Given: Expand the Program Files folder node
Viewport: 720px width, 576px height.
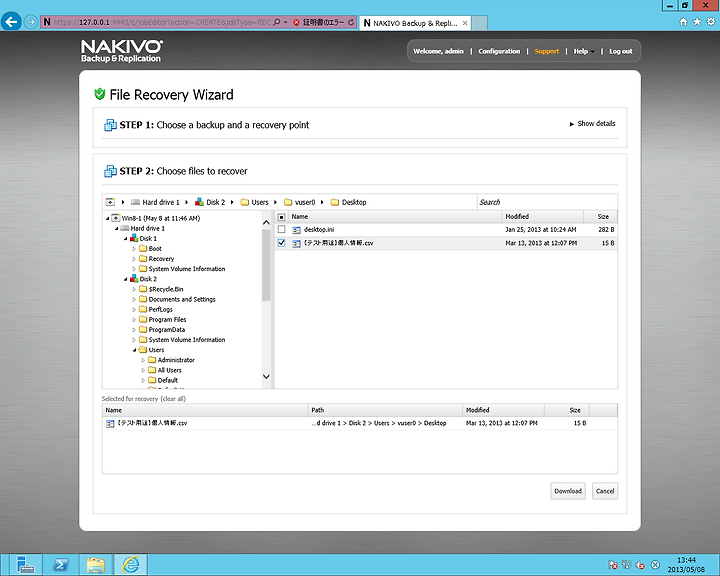Looking at the screenshot, I should click(134, 319).
